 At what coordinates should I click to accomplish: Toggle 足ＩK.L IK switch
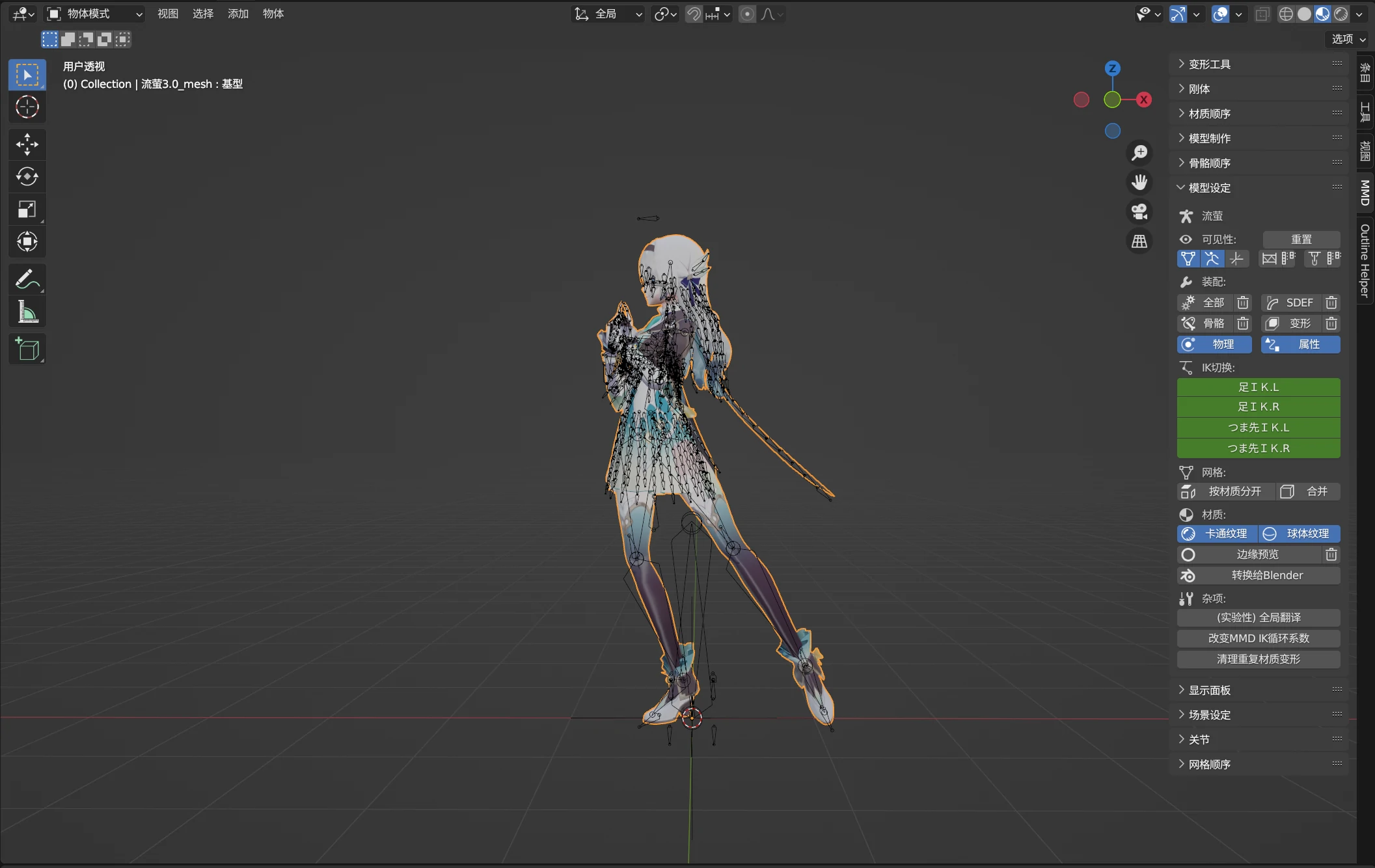1258,387
